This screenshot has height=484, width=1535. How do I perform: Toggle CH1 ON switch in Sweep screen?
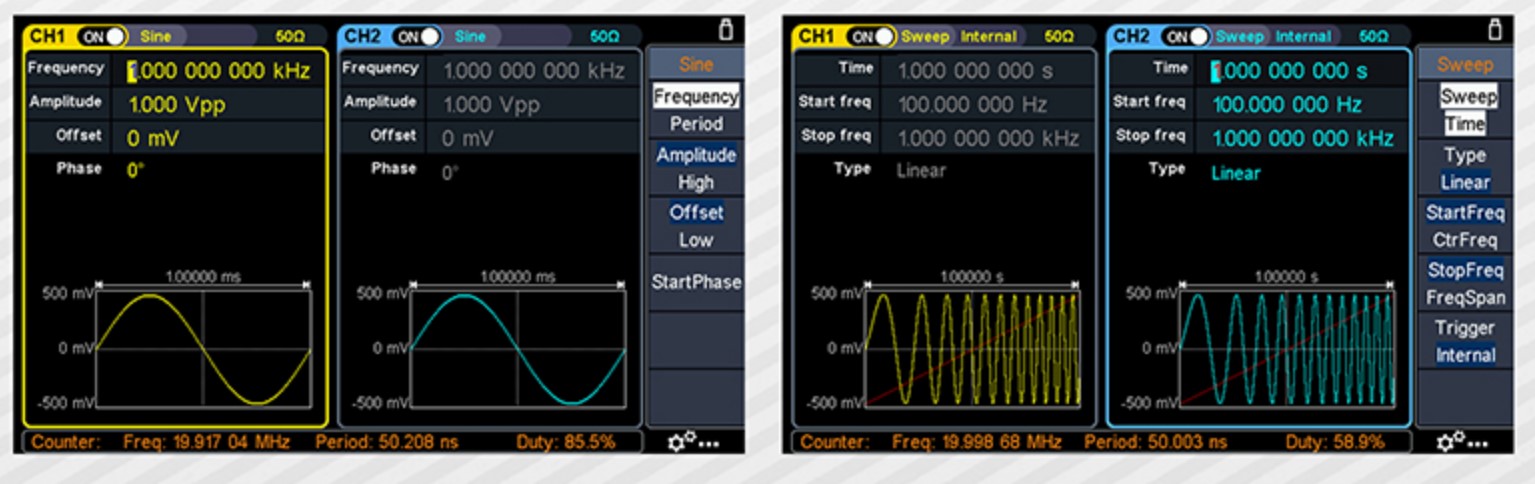coord(872,36)
